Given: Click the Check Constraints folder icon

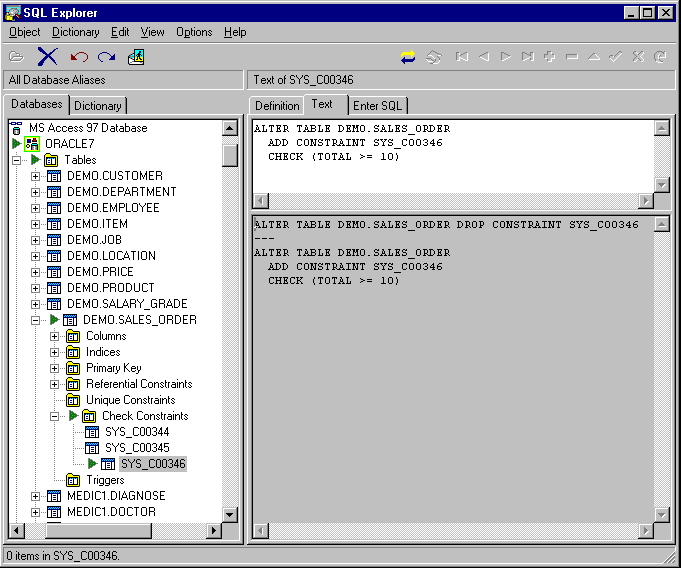Looking at the screenshot, I should (x=90, y=416).
